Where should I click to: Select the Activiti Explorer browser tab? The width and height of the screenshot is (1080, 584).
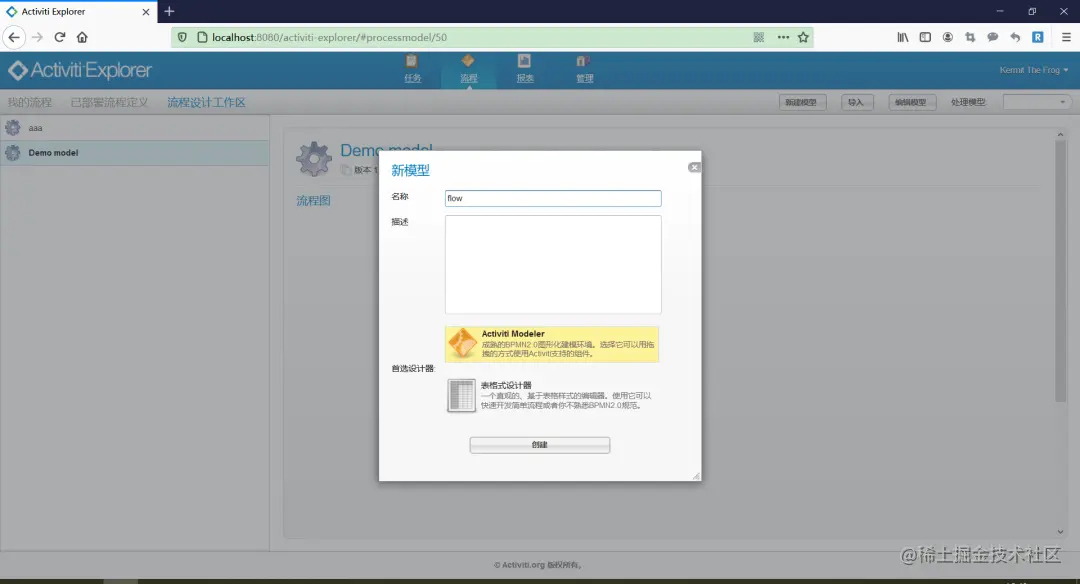78,12
